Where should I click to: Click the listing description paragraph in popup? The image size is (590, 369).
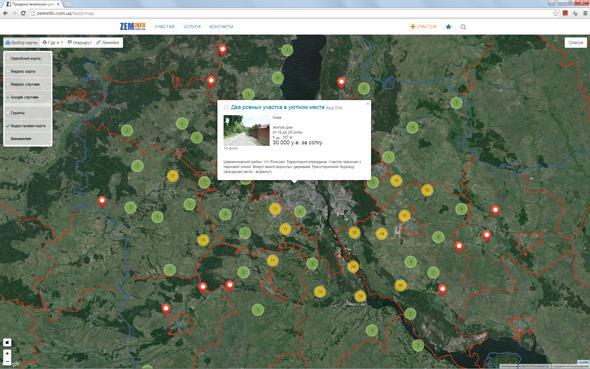292,166
